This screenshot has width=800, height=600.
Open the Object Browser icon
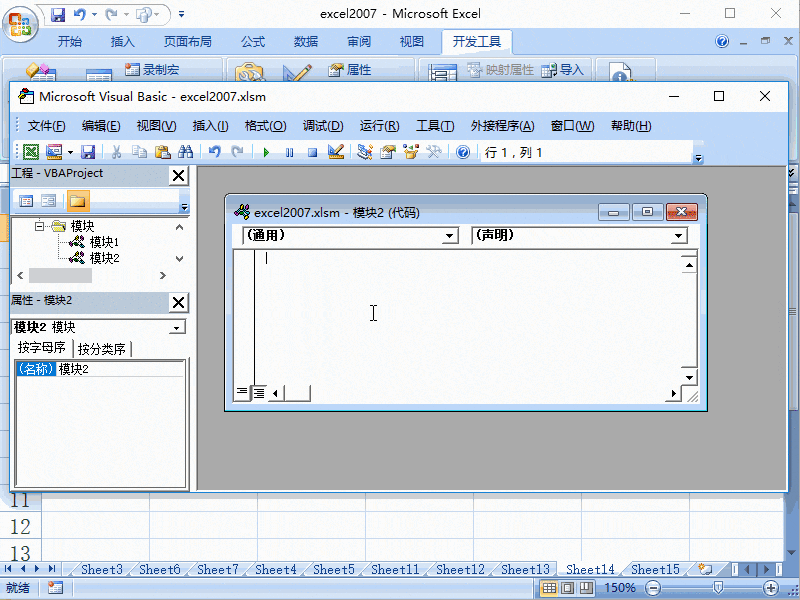tap(411, 151)
